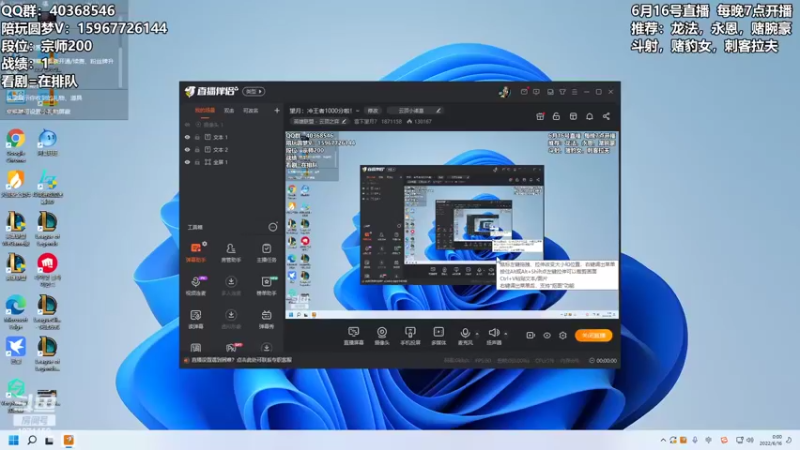Add a 直播屏幕 screen capture source
The width and height of the screenshot is (800, 450).
[x=353, y=336]
